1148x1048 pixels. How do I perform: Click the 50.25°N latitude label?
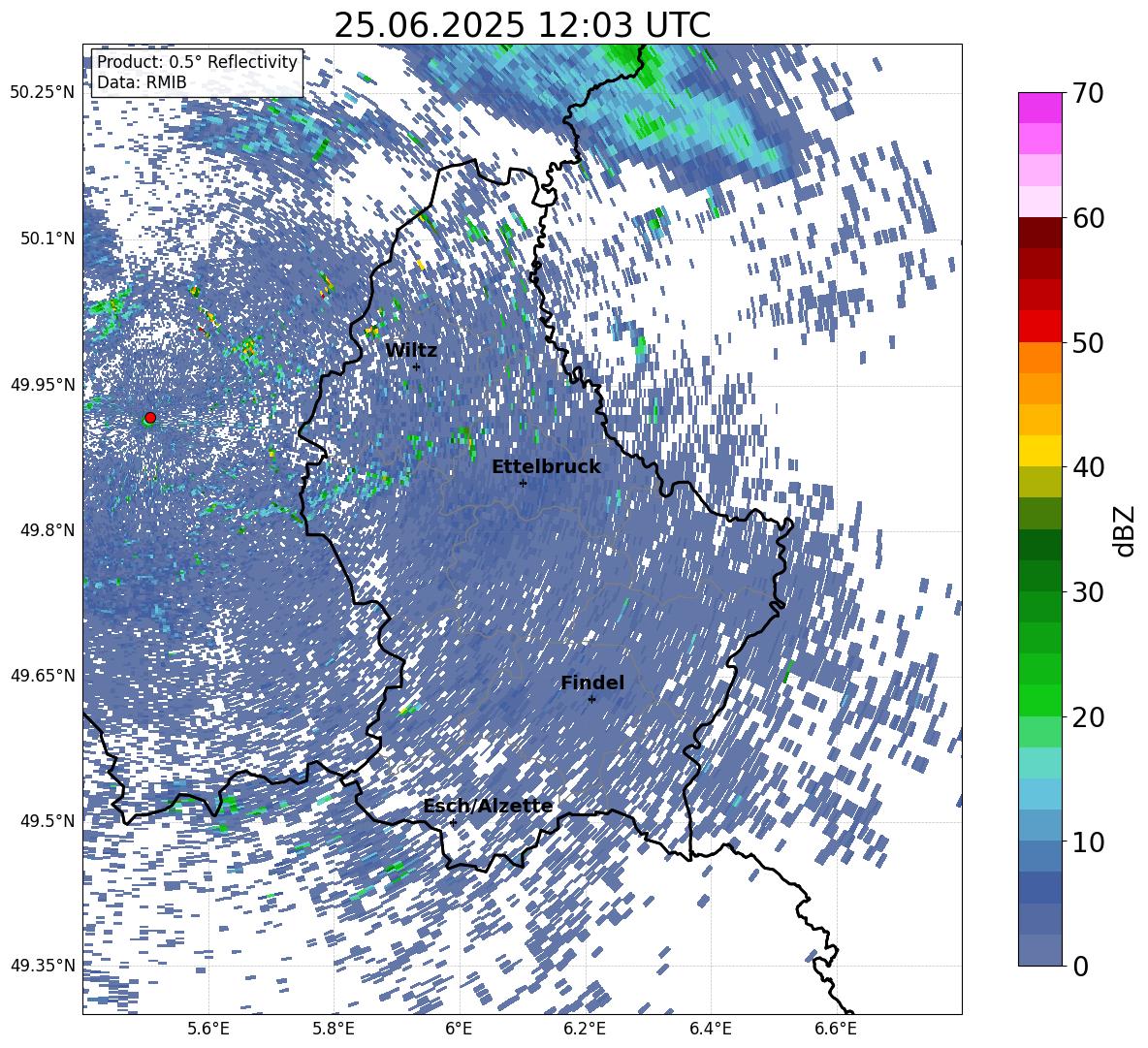43,93
